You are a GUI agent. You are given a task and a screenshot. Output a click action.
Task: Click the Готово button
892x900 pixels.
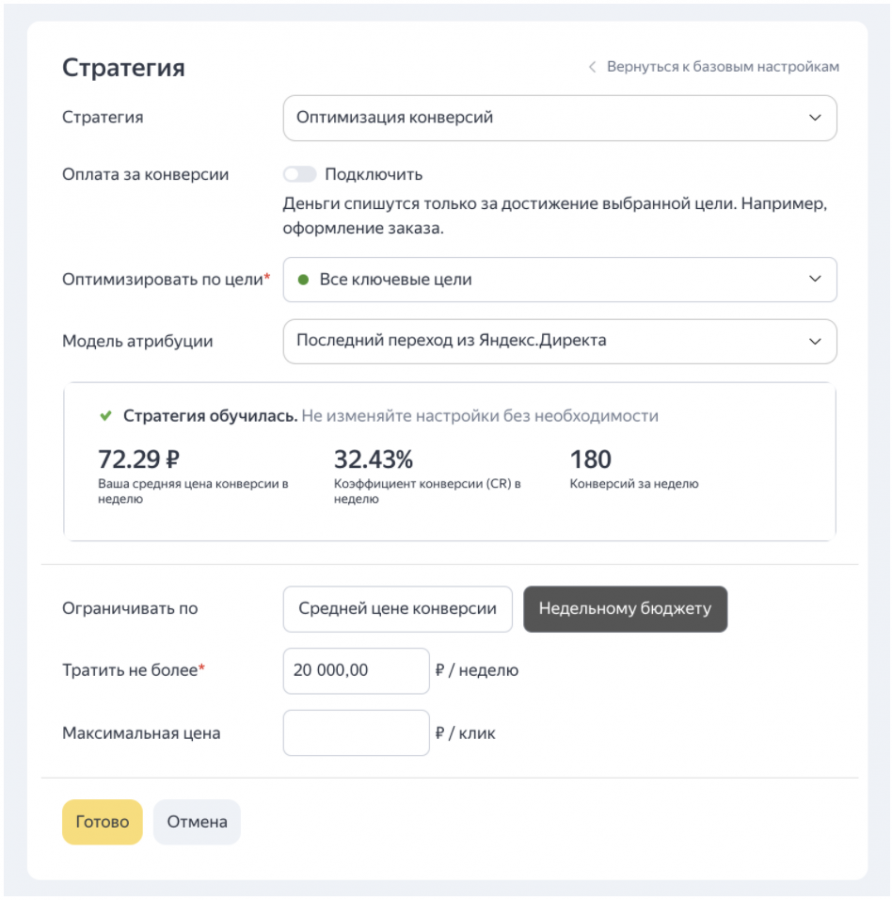point(102,822)
